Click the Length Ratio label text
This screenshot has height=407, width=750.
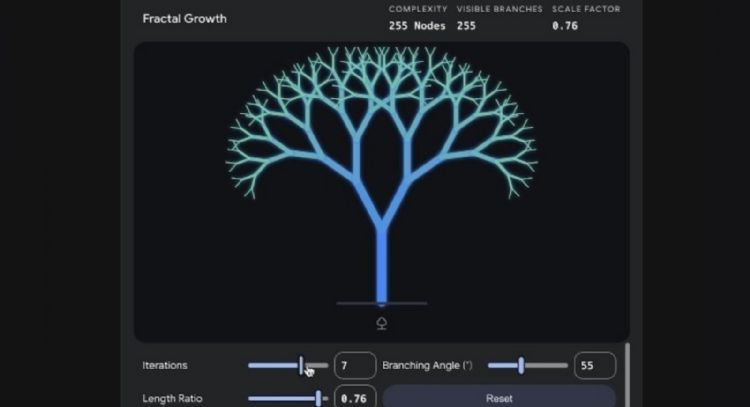click(x=172, y=398)
